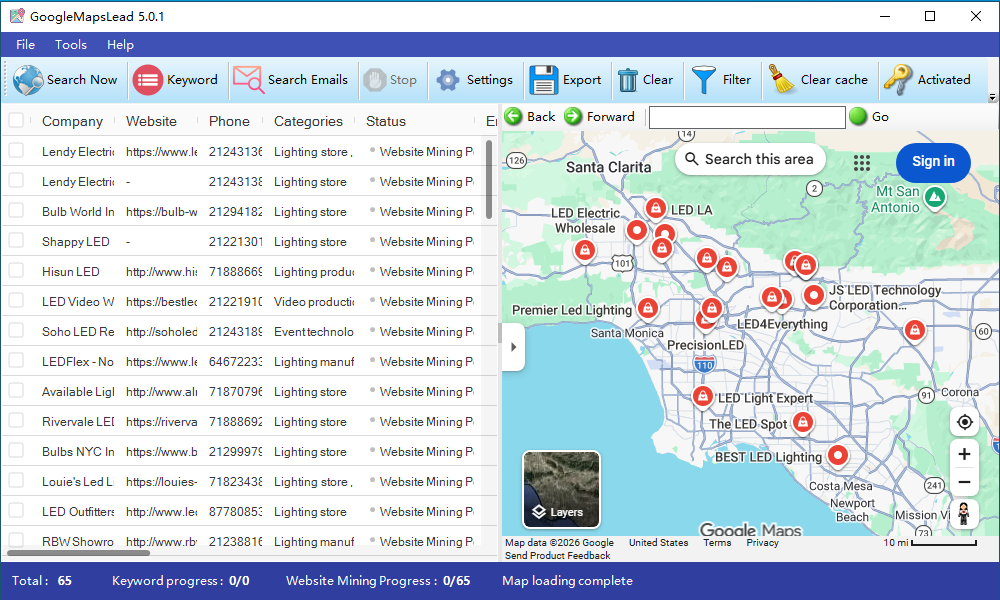1000x600 pixels.
Task: Open Google apps grid icon
Action: tap(862, 163)
